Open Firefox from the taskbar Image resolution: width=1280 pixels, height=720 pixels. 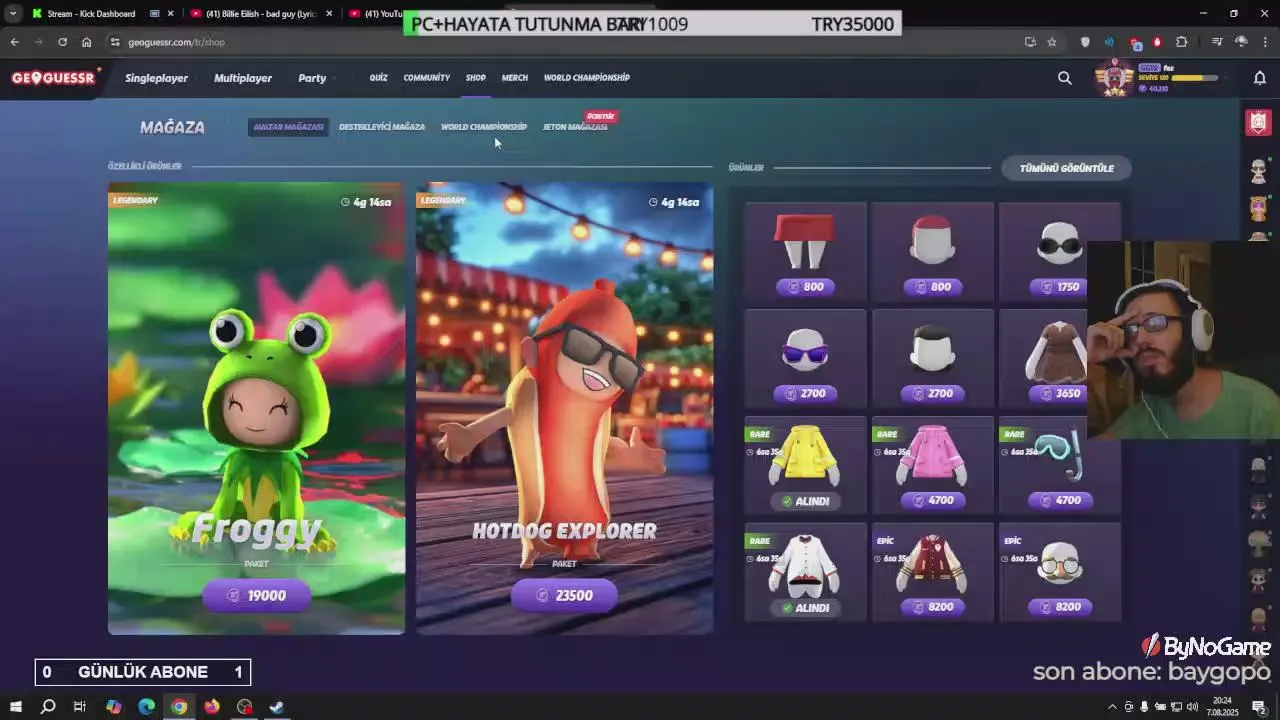pos(212,707)
